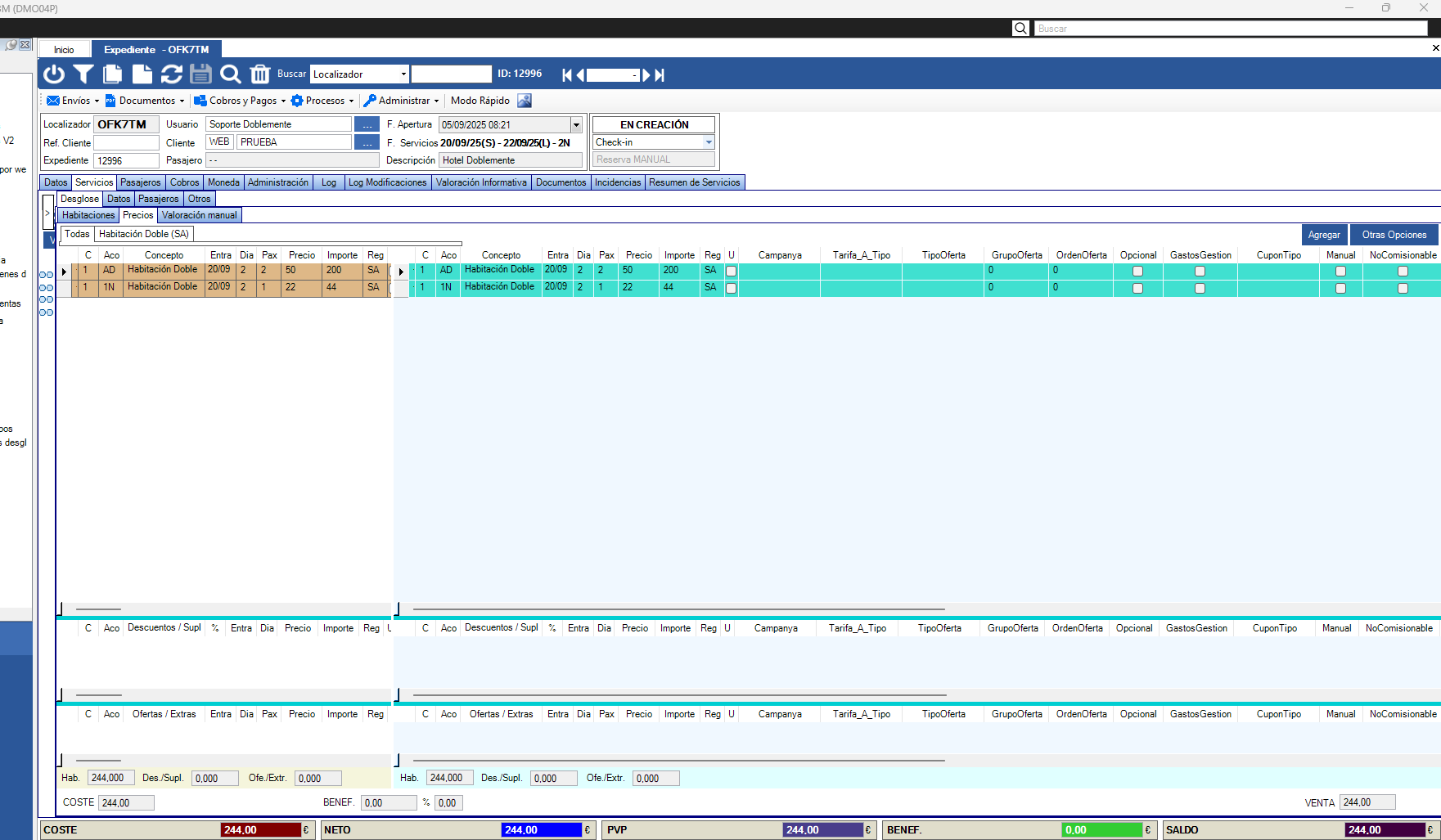
Task: Select the Habitaciones sub-tab
Action: pyautogui.click(x=88, y=215)
